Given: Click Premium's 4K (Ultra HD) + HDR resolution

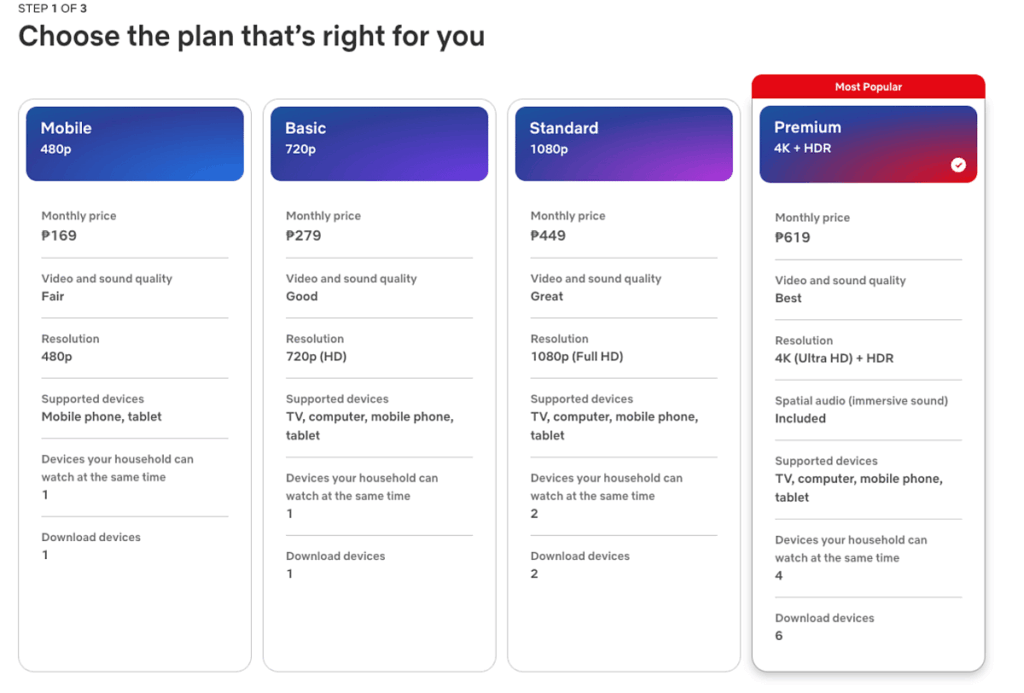Looking at the screenshot, I should click(834, 358).
